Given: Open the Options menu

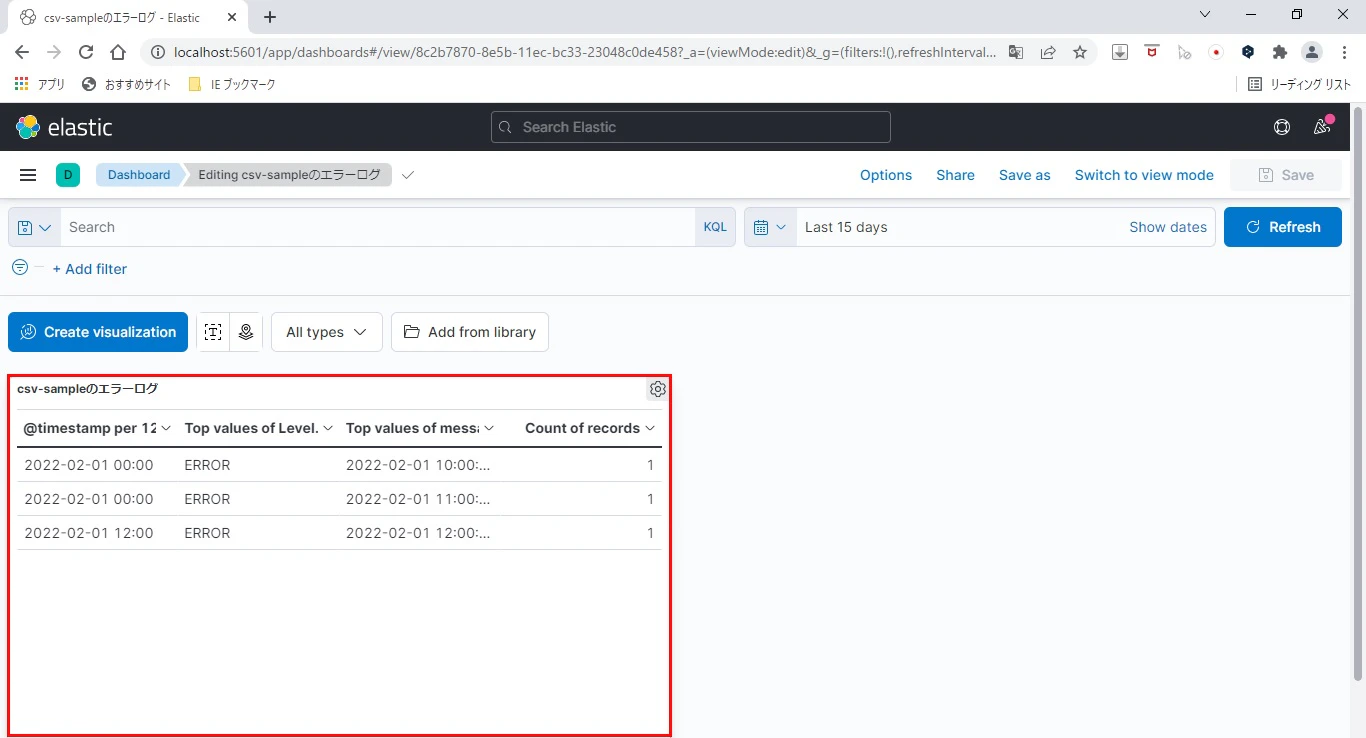Looking at the screenshot, I should tap(886, 175).
